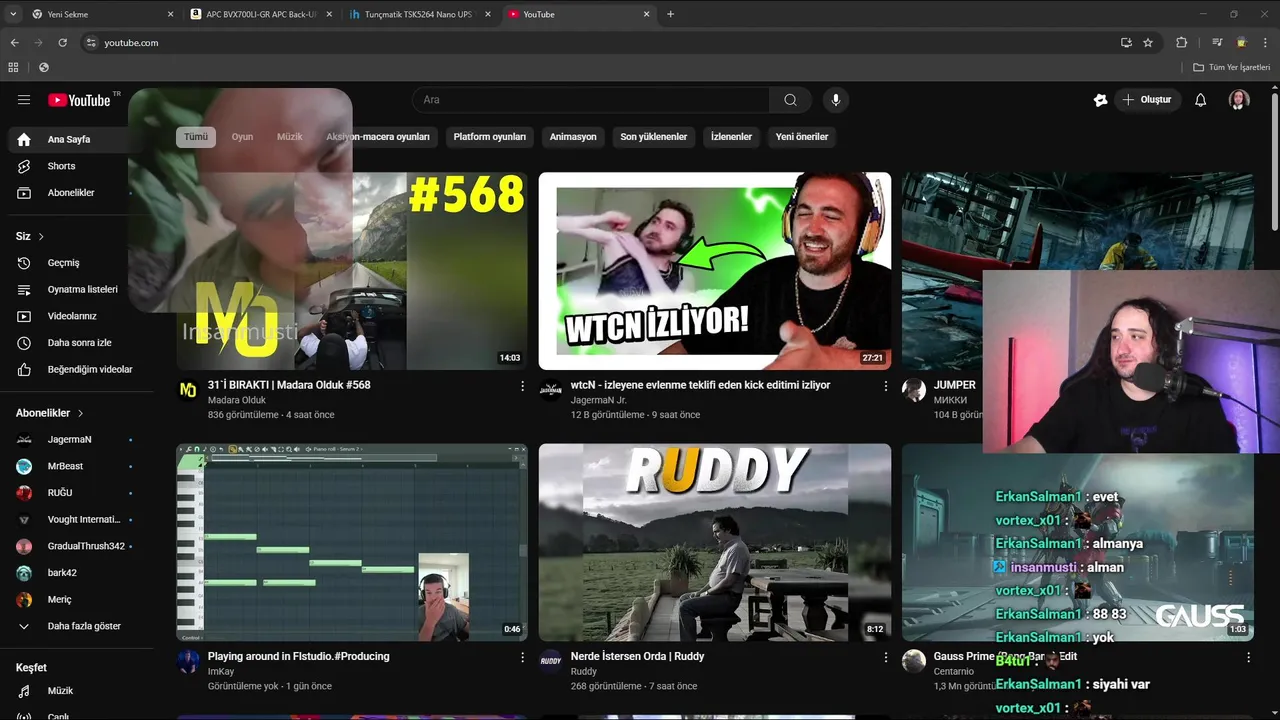The width and height of the screenshot is (1280, 720).
Task: Open the account avatar menu
Action: coord(1239,100)
